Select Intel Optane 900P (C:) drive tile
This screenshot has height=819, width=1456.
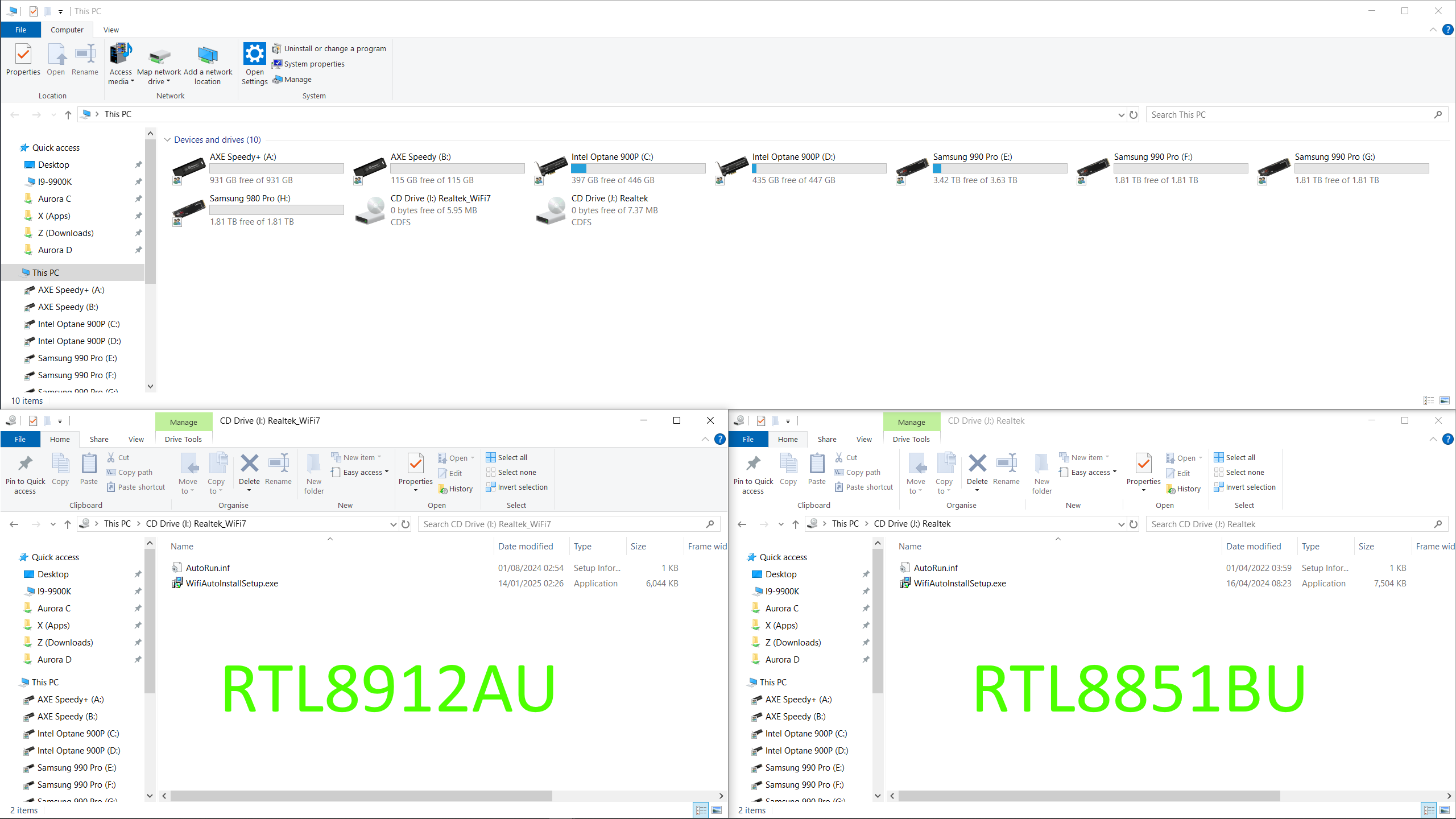pyautogui.click(x=620, y=168)
